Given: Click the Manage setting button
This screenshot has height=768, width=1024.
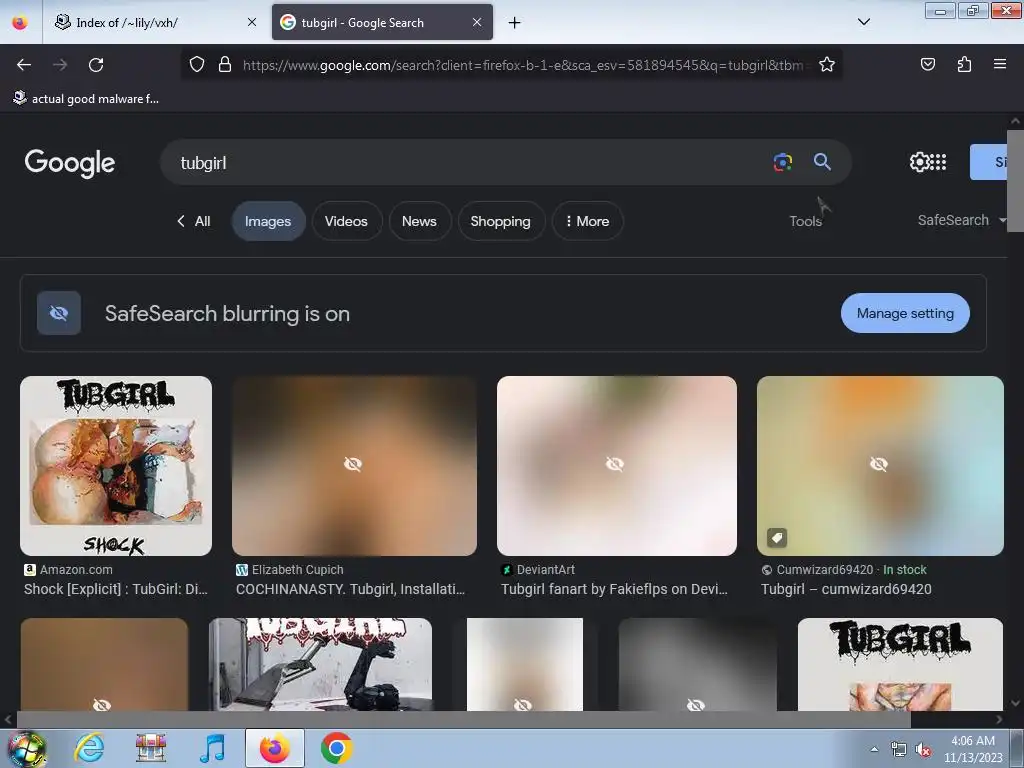Looking at the screenshot, I should pyautogui.click(x=904, y=313).
